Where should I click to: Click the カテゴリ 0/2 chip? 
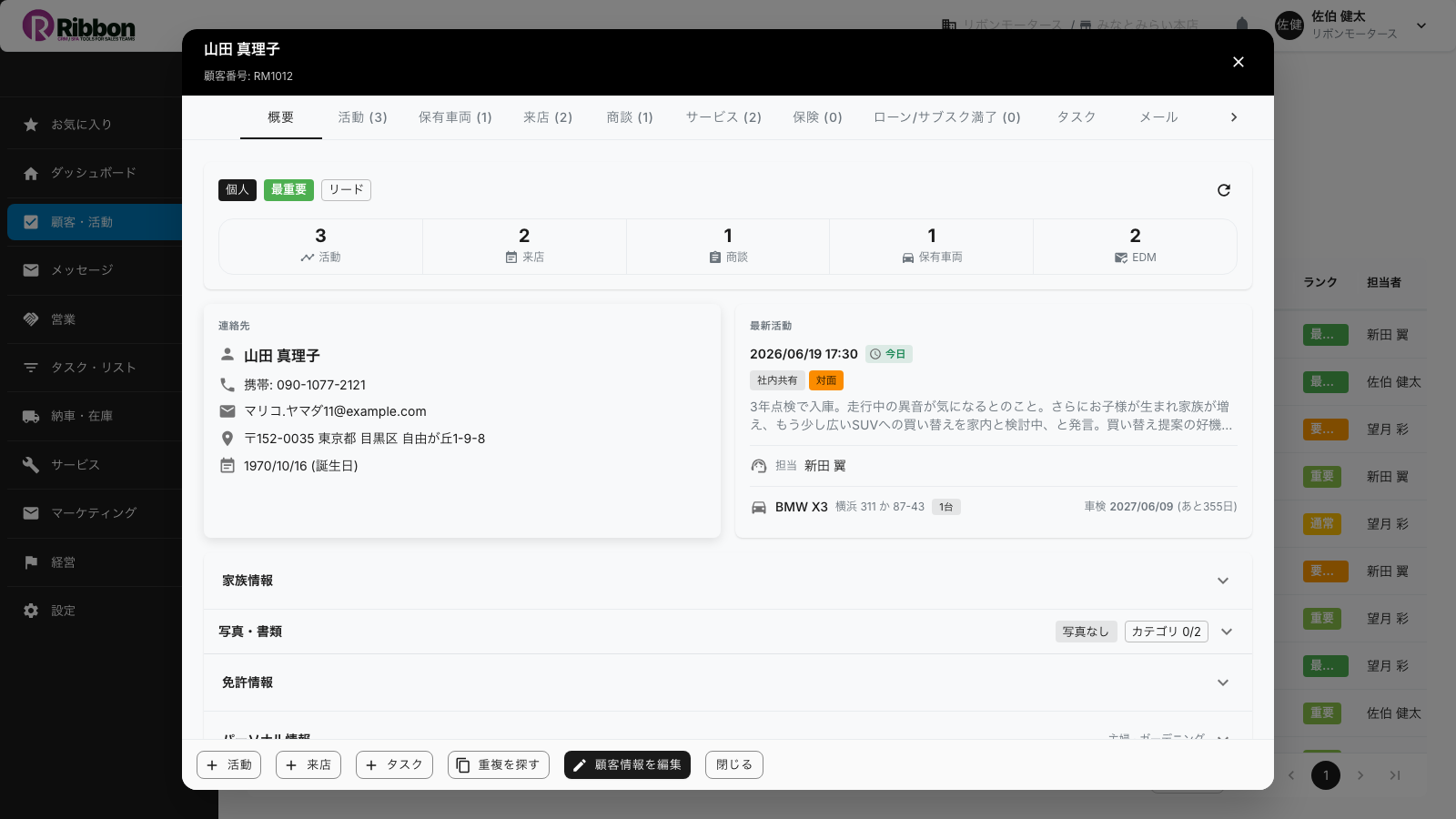(x=1167, y=632)
